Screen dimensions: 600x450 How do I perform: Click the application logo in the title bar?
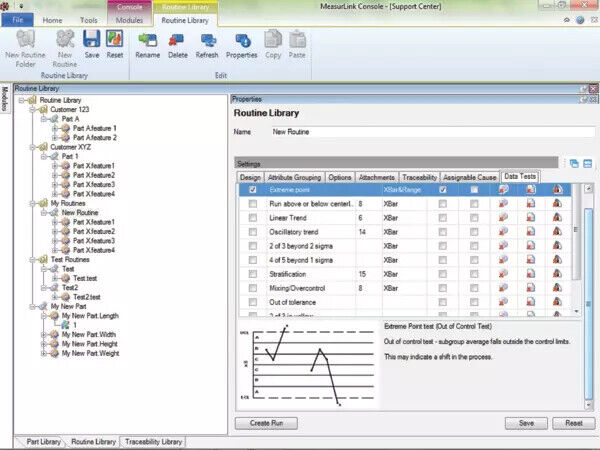click(5, 6)
